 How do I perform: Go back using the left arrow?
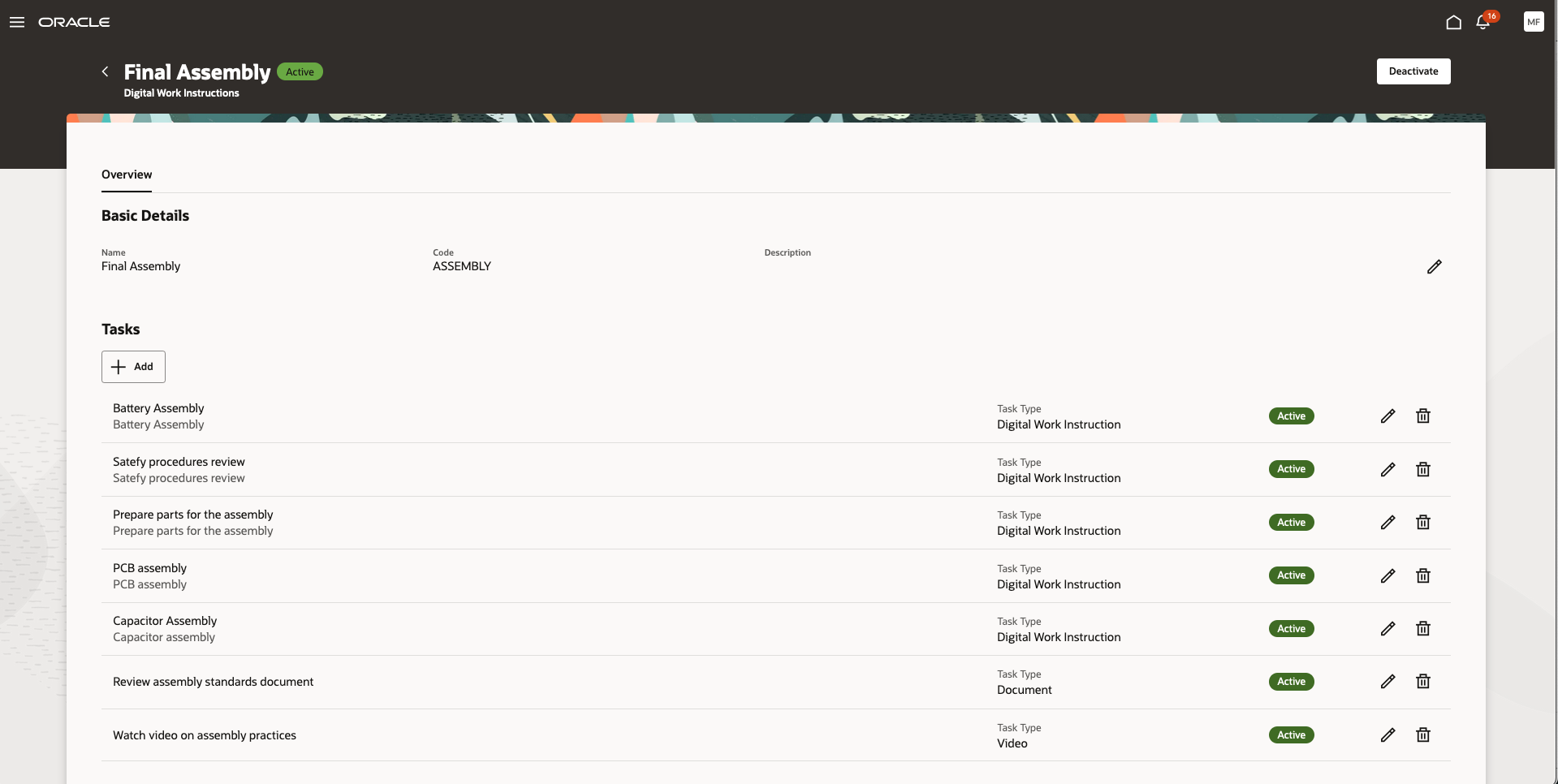105,71
